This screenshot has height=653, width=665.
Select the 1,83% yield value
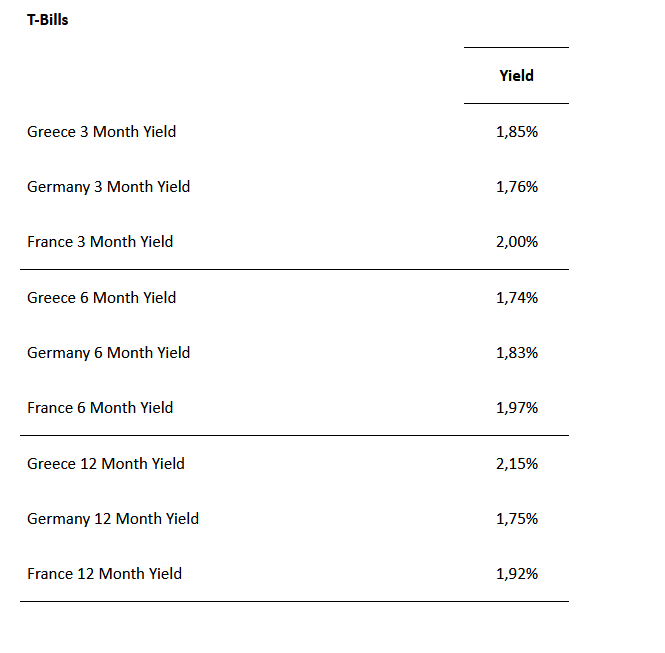click(x=517, y=353)
